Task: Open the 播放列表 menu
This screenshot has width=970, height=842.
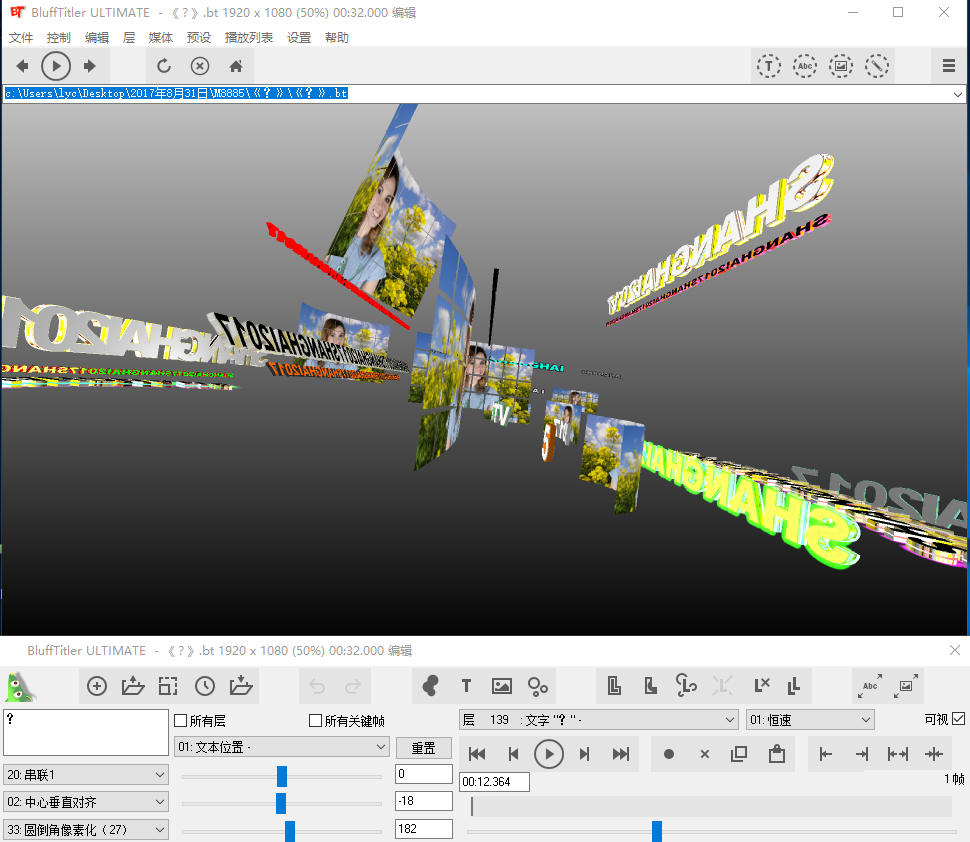Action: tap(249, 38)
